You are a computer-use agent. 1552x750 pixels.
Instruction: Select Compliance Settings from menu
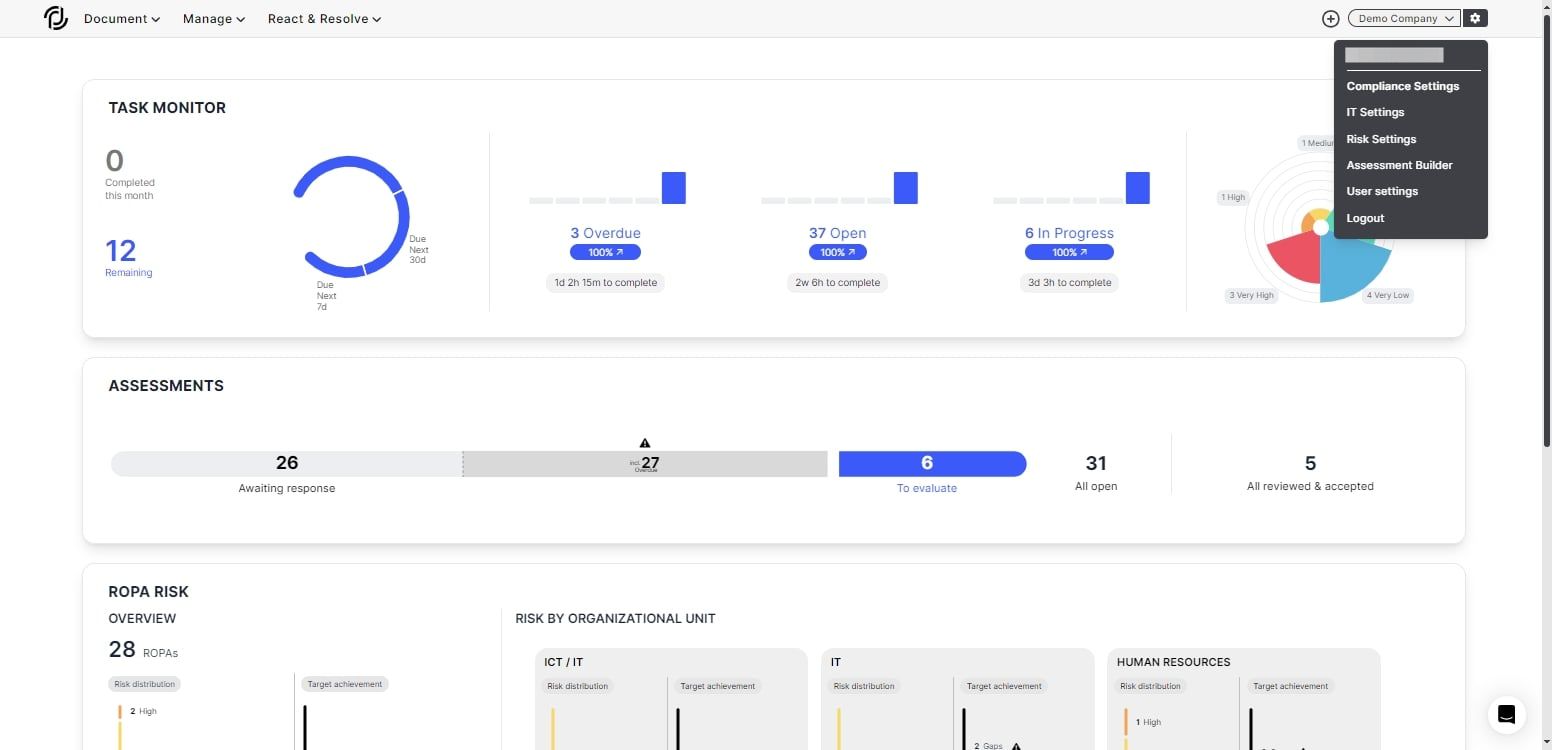(x=1402, y=86)
